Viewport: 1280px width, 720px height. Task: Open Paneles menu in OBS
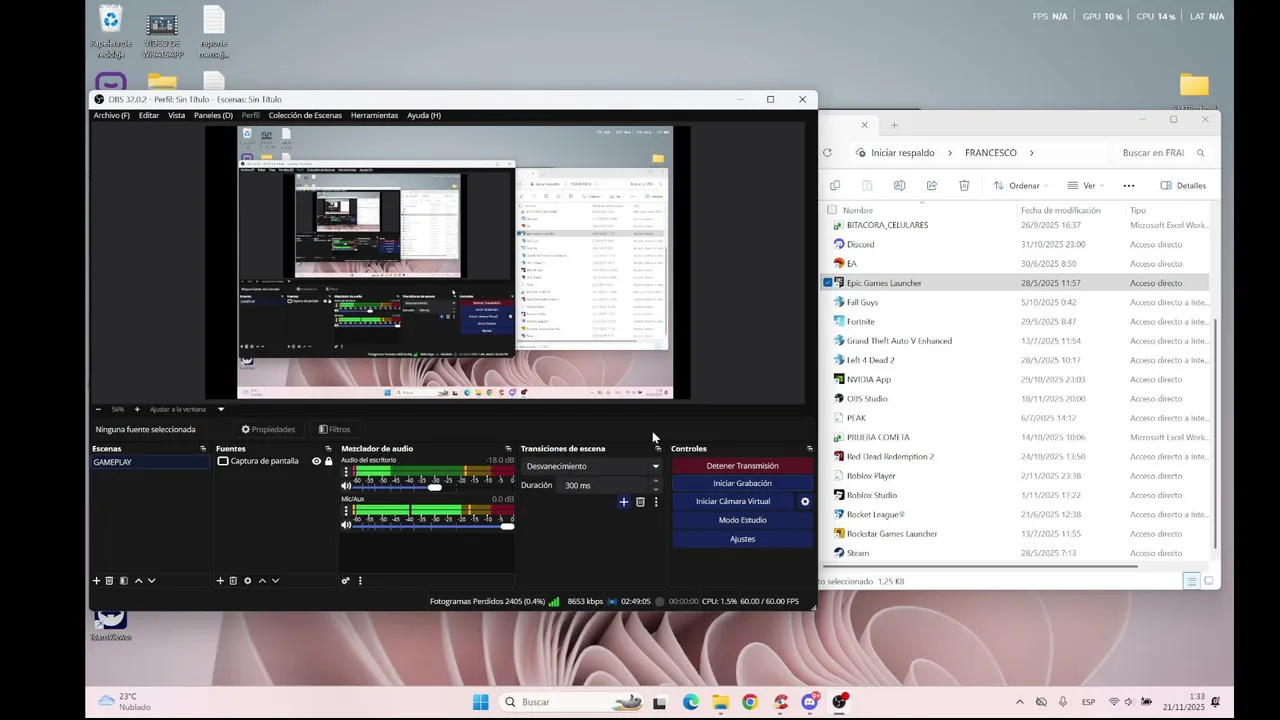coord(213,115)
